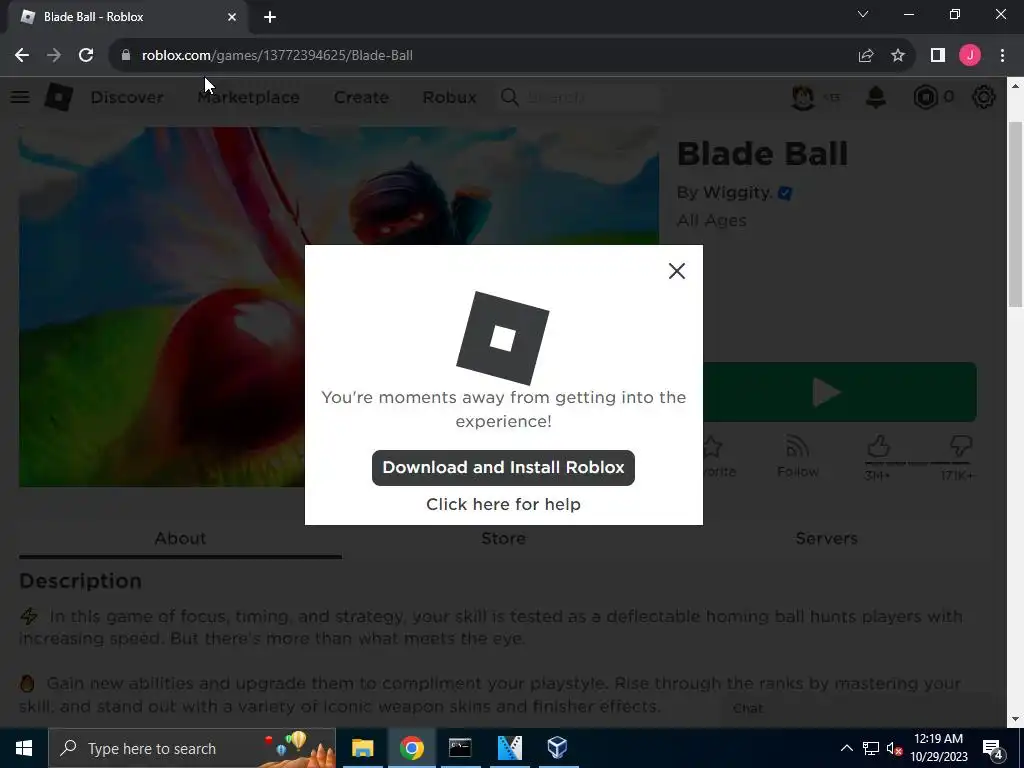Toggle the Follow game icon

[797, 447]
